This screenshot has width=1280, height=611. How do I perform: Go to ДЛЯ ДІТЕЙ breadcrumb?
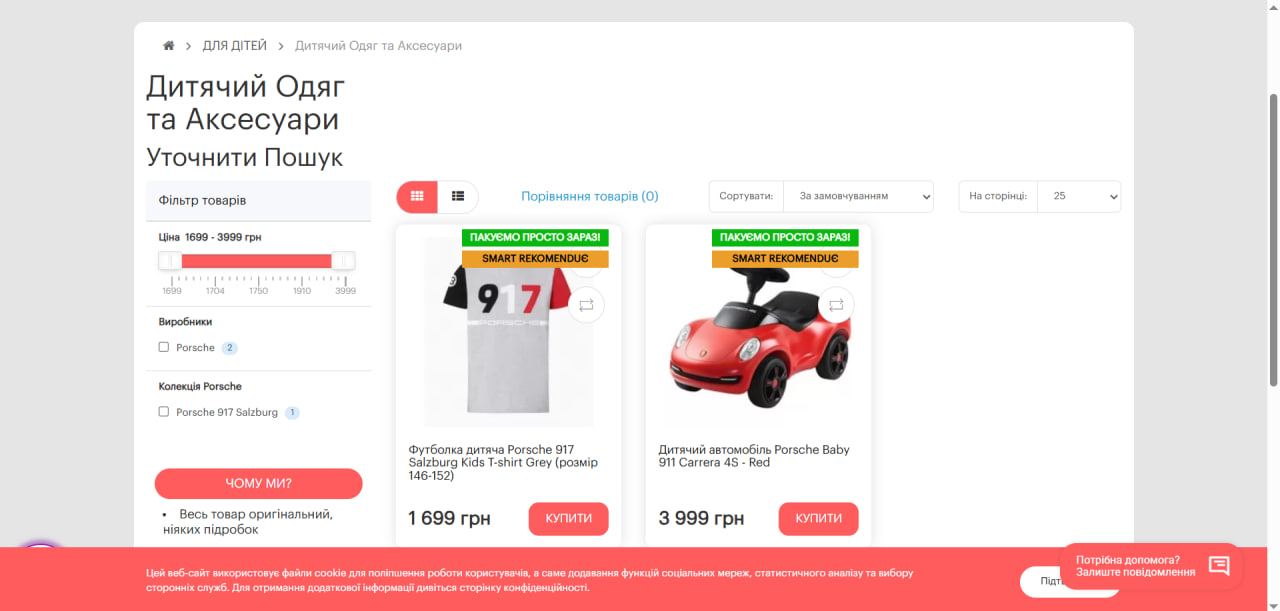235,46
